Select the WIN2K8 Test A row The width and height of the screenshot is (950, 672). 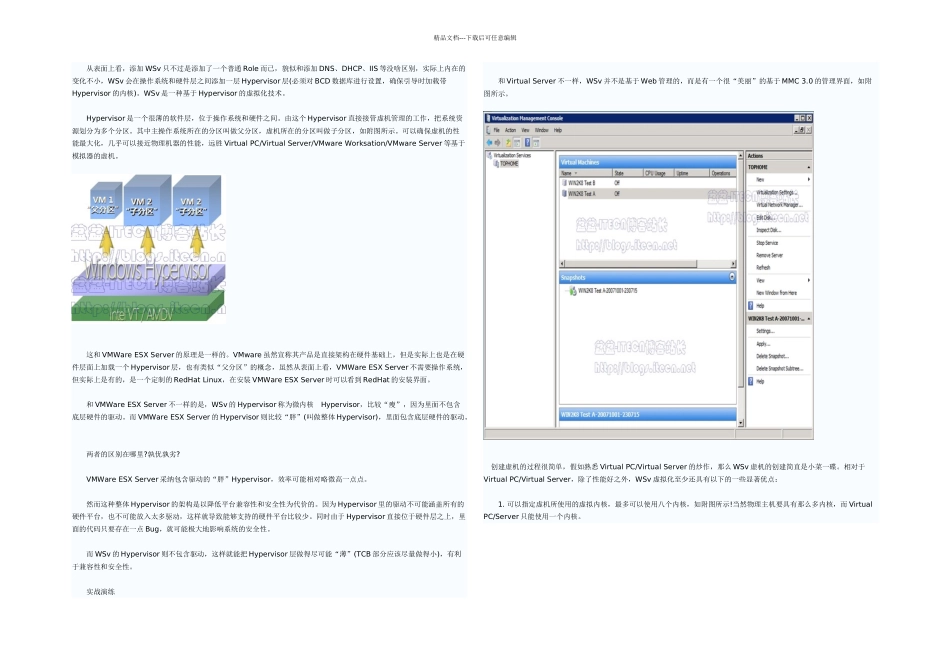(x=648, y=194)
